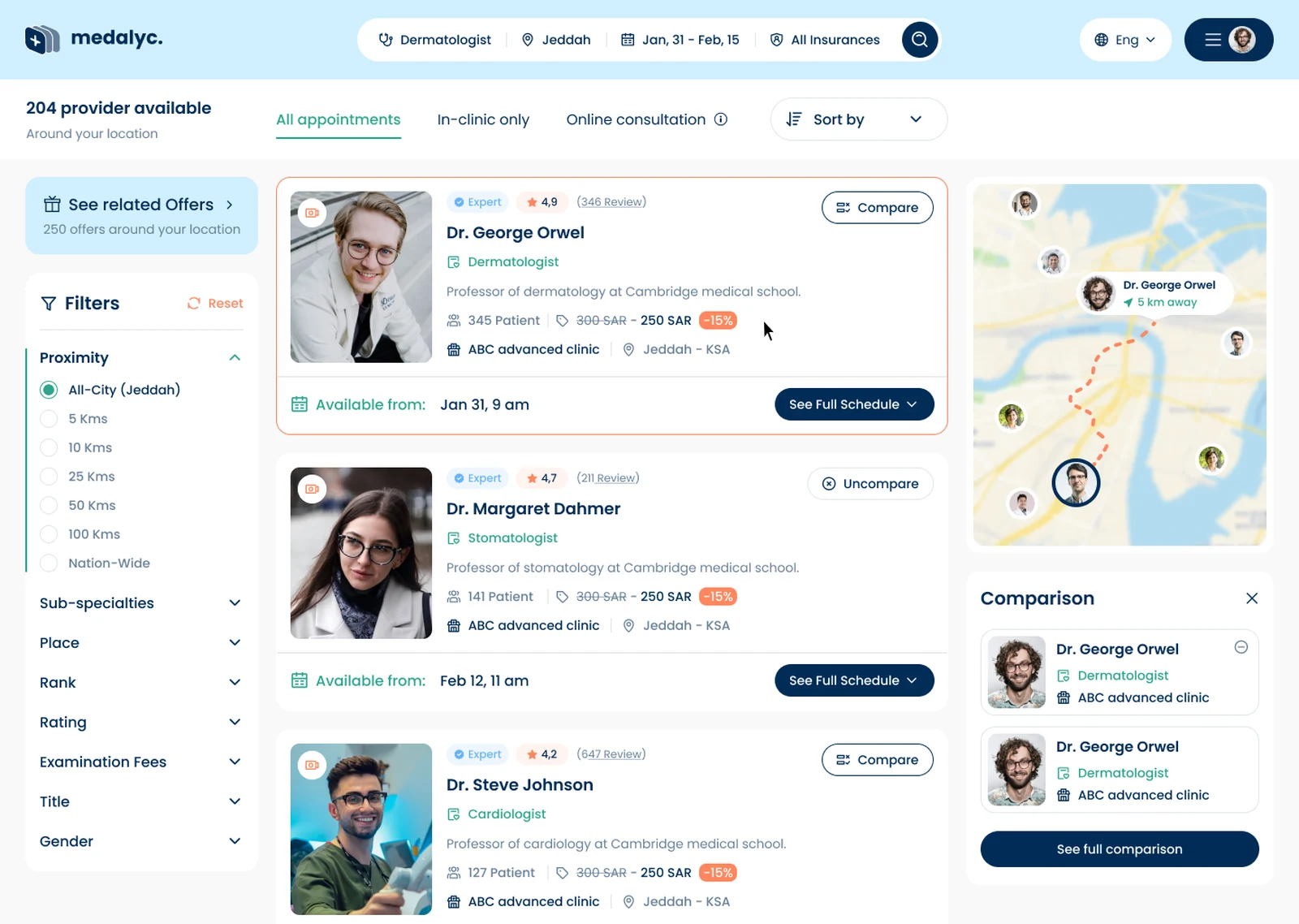Click the globe language icon
The image size is (1299, 924).
pyautogui.click(x=1101, y=40)
